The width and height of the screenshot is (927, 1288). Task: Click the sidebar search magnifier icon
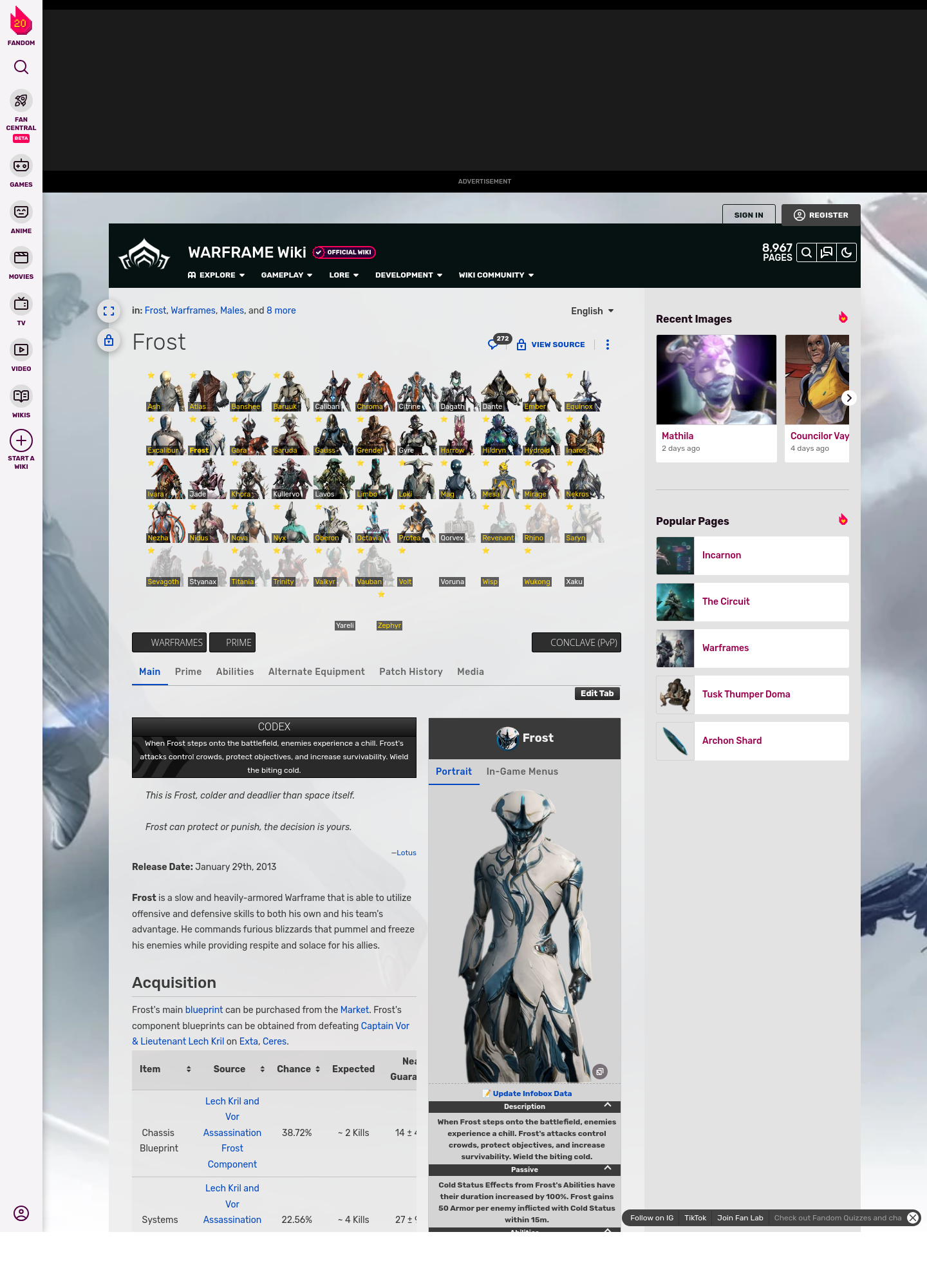pyautogui.click(x=21, y=67)
